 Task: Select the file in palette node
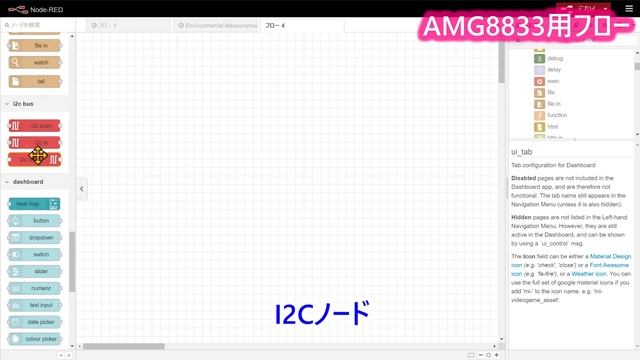point(35,45)
